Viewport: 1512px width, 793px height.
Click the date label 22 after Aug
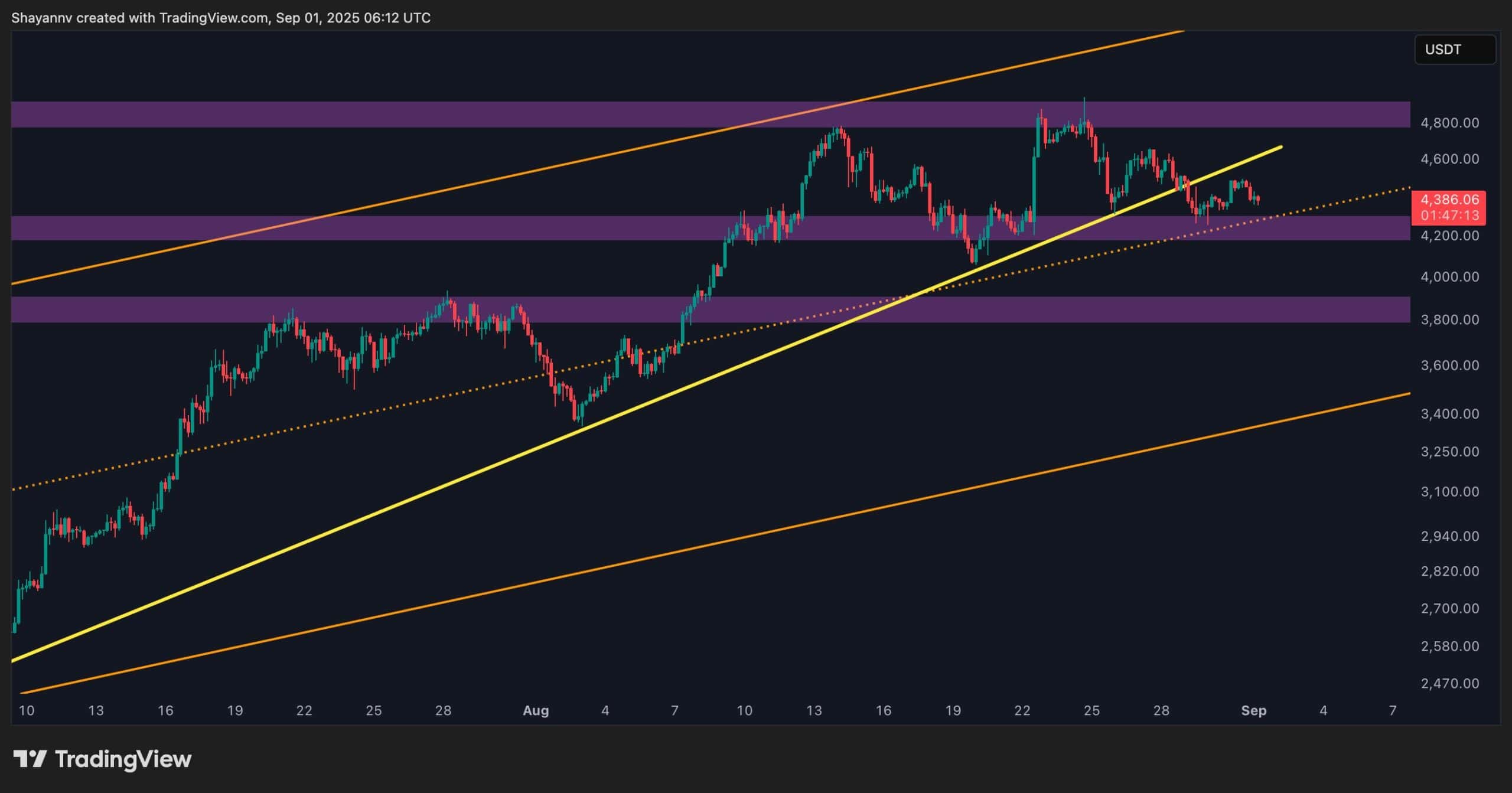tap(1022, 710)
